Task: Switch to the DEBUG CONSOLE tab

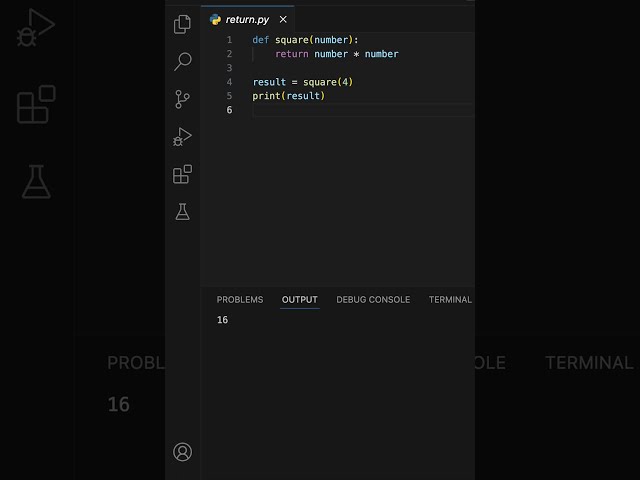Action: 373,300
